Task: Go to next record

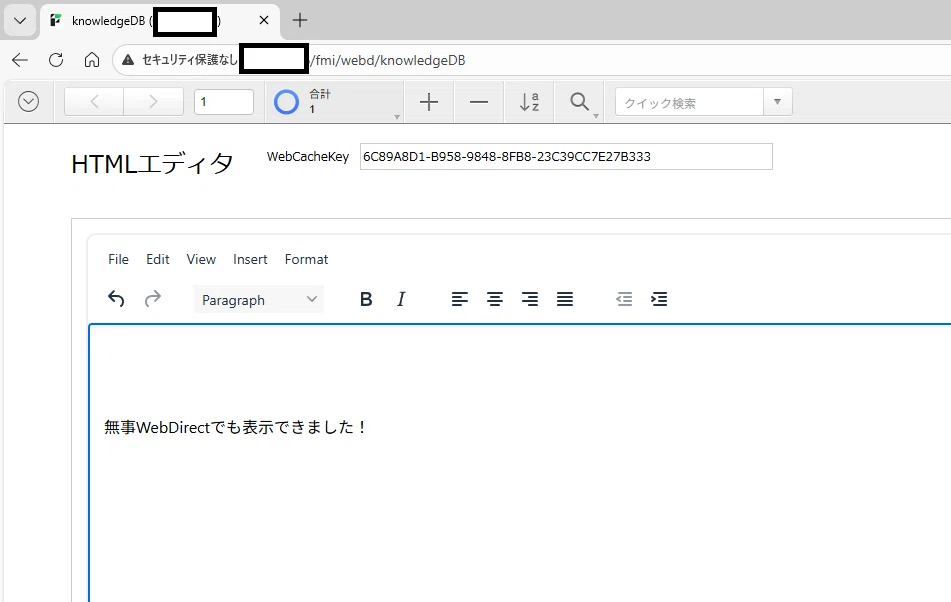Action: [153, 102]
